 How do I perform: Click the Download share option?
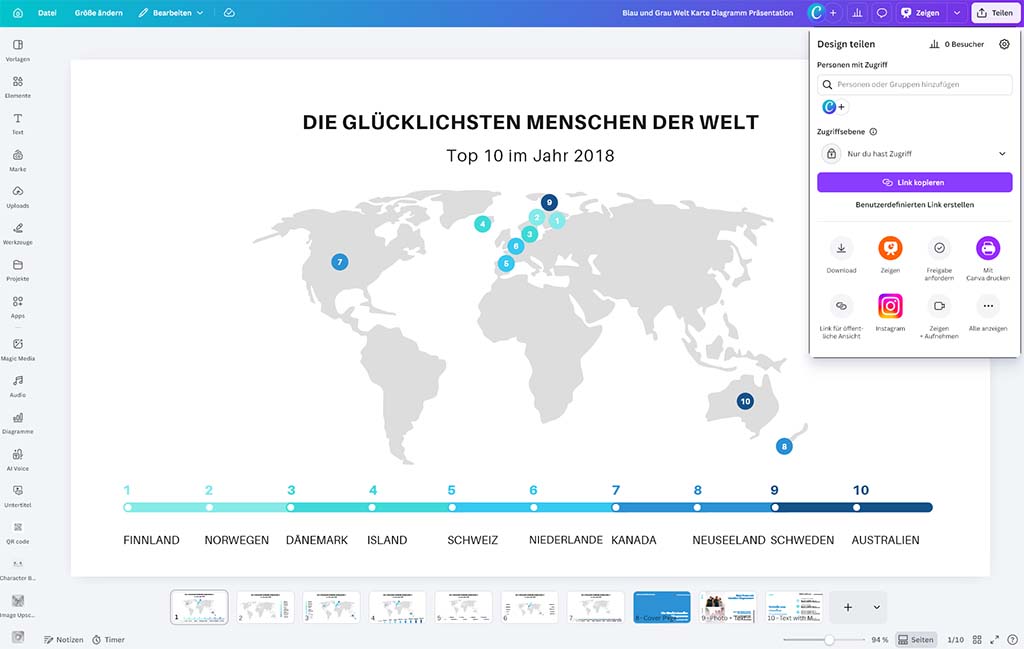tap(841, 255)
